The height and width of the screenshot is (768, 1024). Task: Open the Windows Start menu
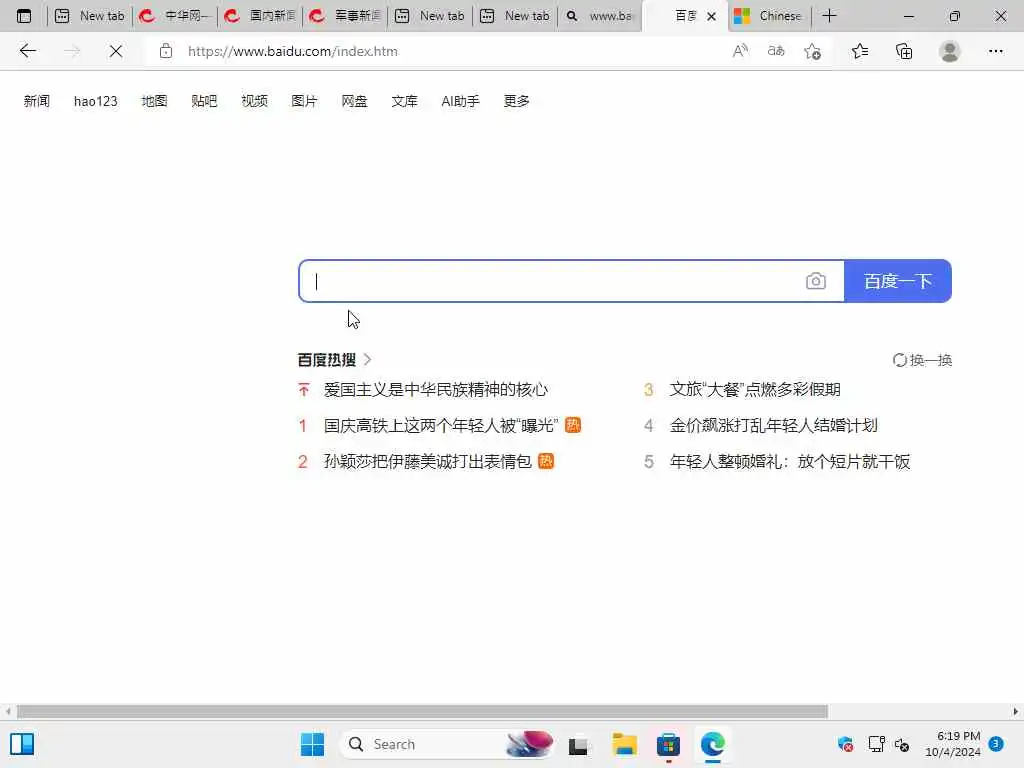(312, 744)
